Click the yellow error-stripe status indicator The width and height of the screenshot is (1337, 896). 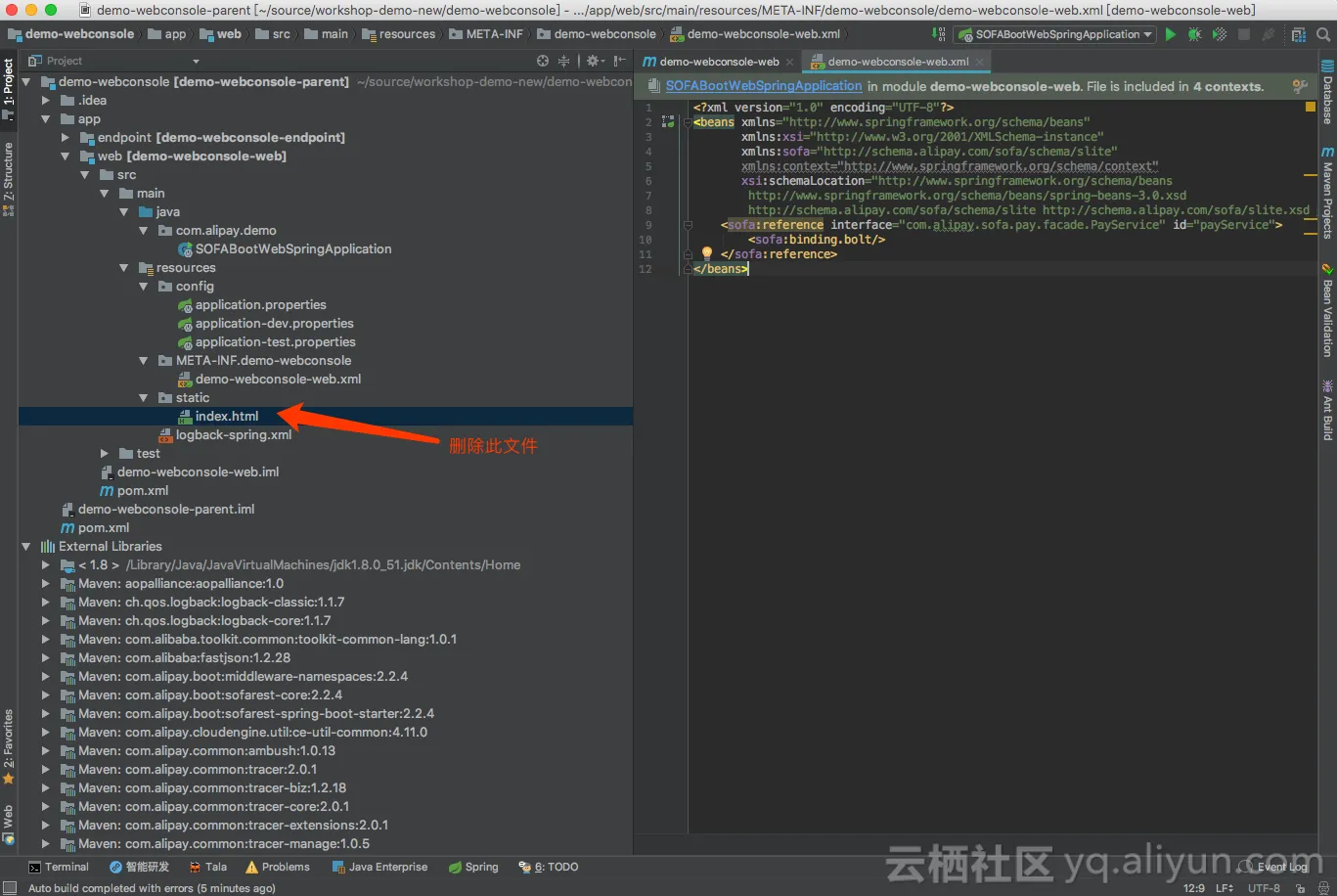point(1311,107)
